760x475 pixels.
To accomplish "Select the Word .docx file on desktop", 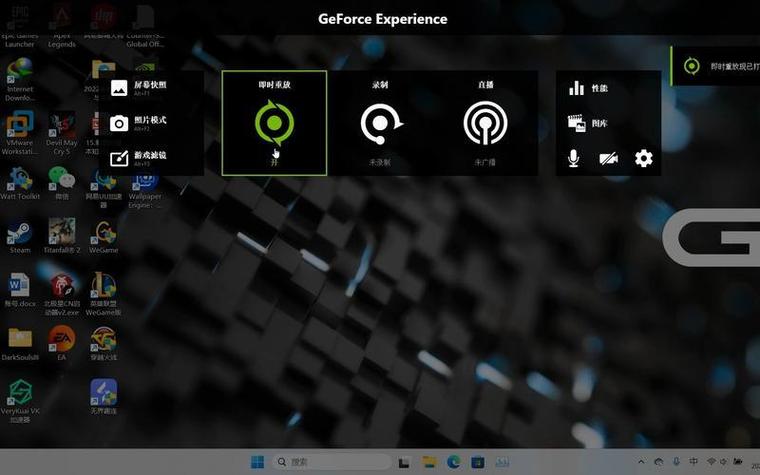I will coord(20,290).
